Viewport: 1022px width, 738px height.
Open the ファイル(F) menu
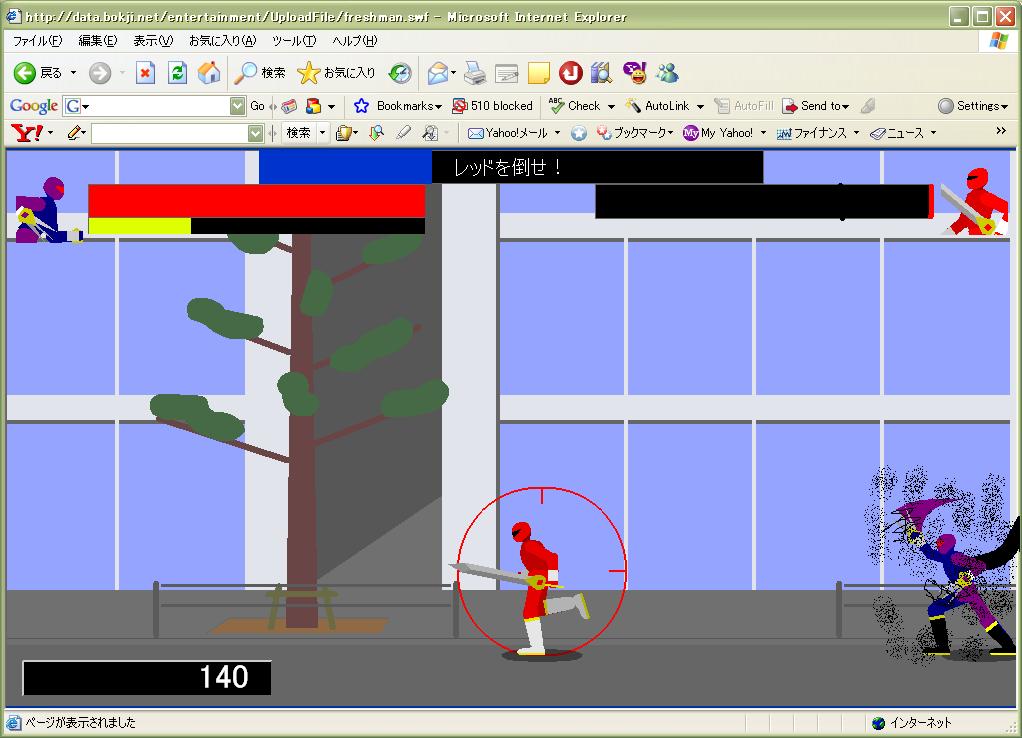click(37, 41)
